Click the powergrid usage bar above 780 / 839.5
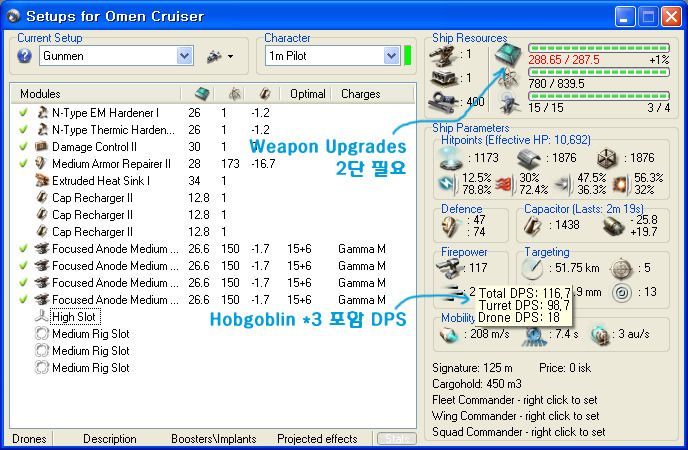 599,72
